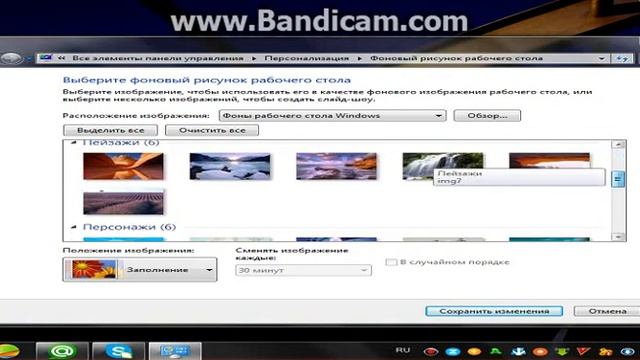Click the scrollbar up arrow in wallpaper list

pos(618,144)
